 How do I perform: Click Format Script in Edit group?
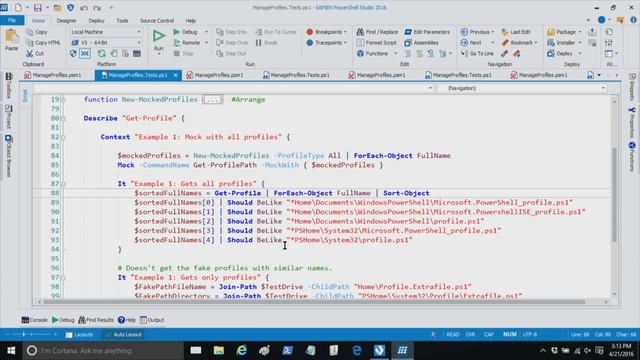tap(376, 42)
